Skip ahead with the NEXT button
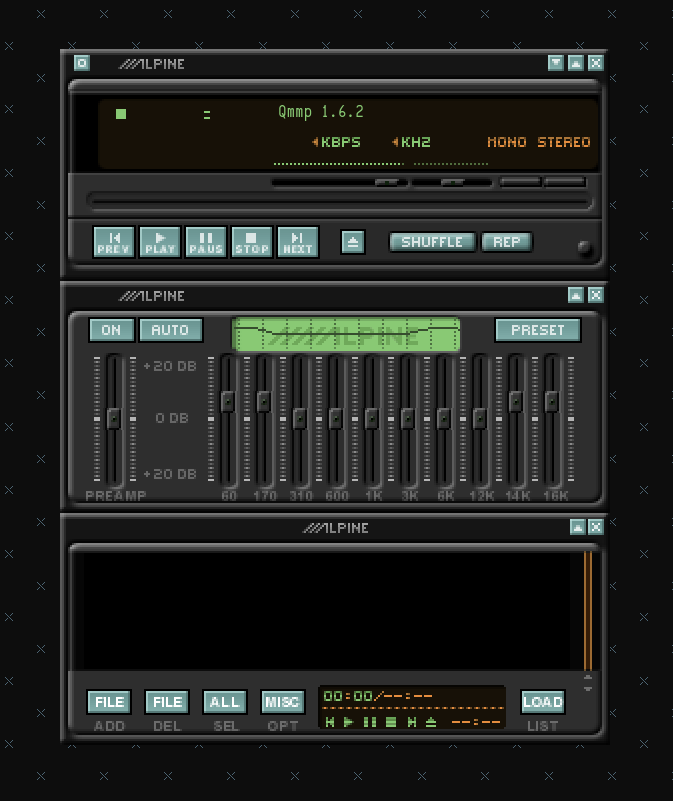This screenshot has height=801, width=673. click(298, 242)
